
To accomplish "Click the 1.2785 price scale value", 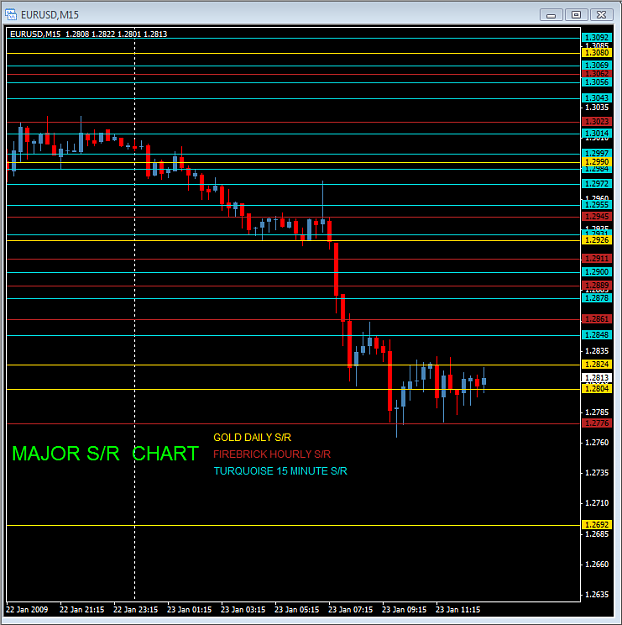I will pyautogui.click(x=597, y=412).
